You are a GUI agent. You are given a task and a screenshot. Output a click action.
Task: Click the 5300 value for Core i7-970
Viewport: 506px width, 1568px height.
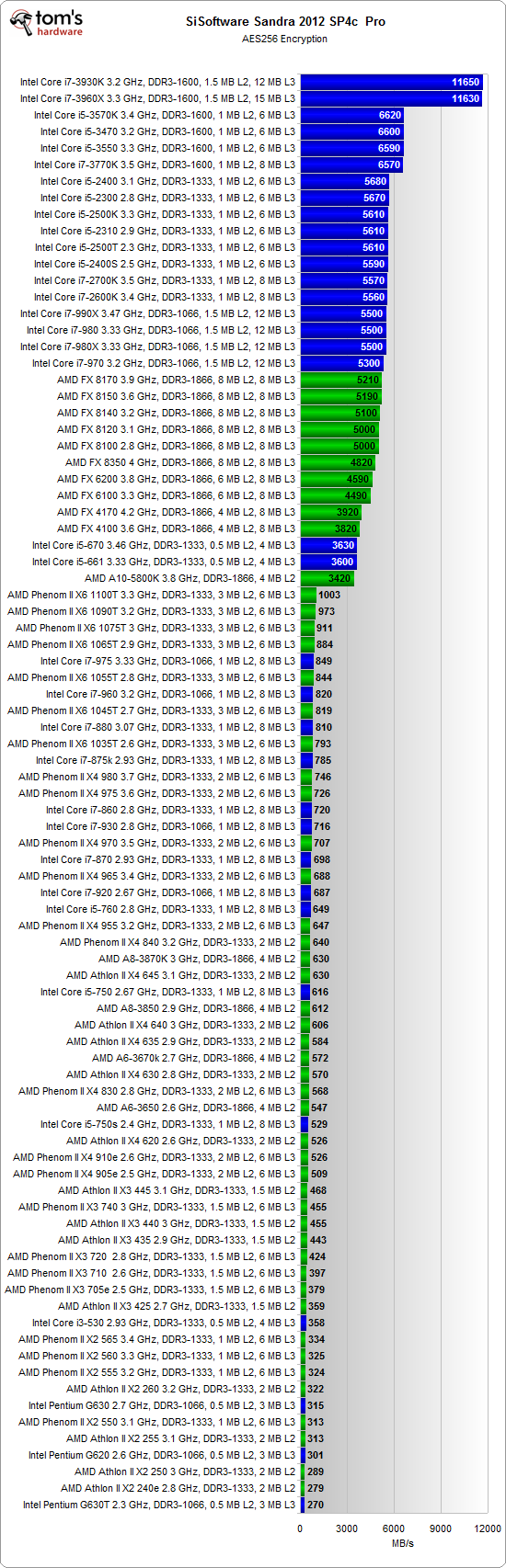coord(369,363)
